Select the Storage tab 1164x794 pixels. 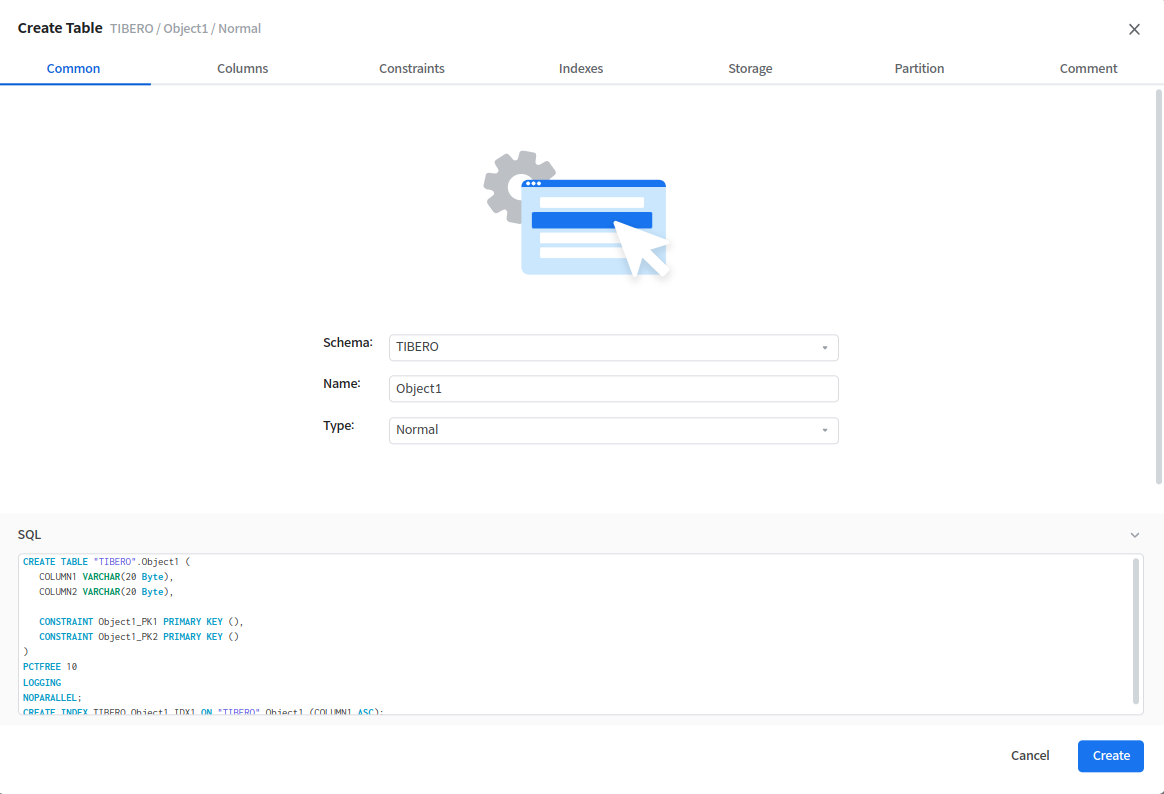coord(750,68)
